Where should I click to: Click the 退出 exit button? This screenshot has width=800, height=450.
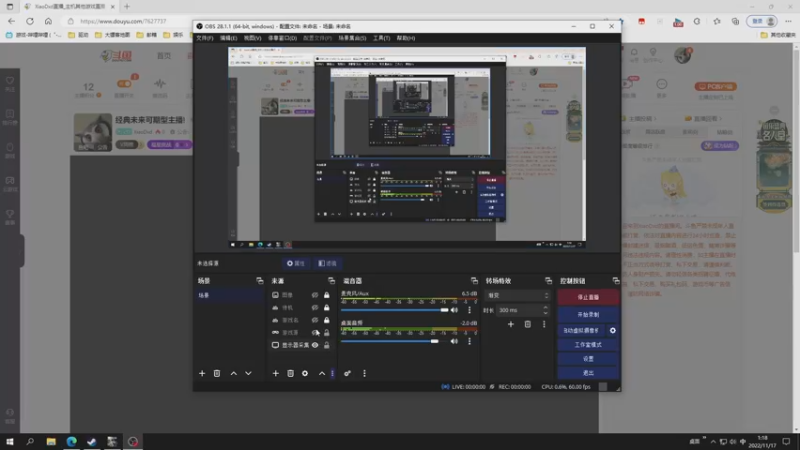tap(588, 373)
